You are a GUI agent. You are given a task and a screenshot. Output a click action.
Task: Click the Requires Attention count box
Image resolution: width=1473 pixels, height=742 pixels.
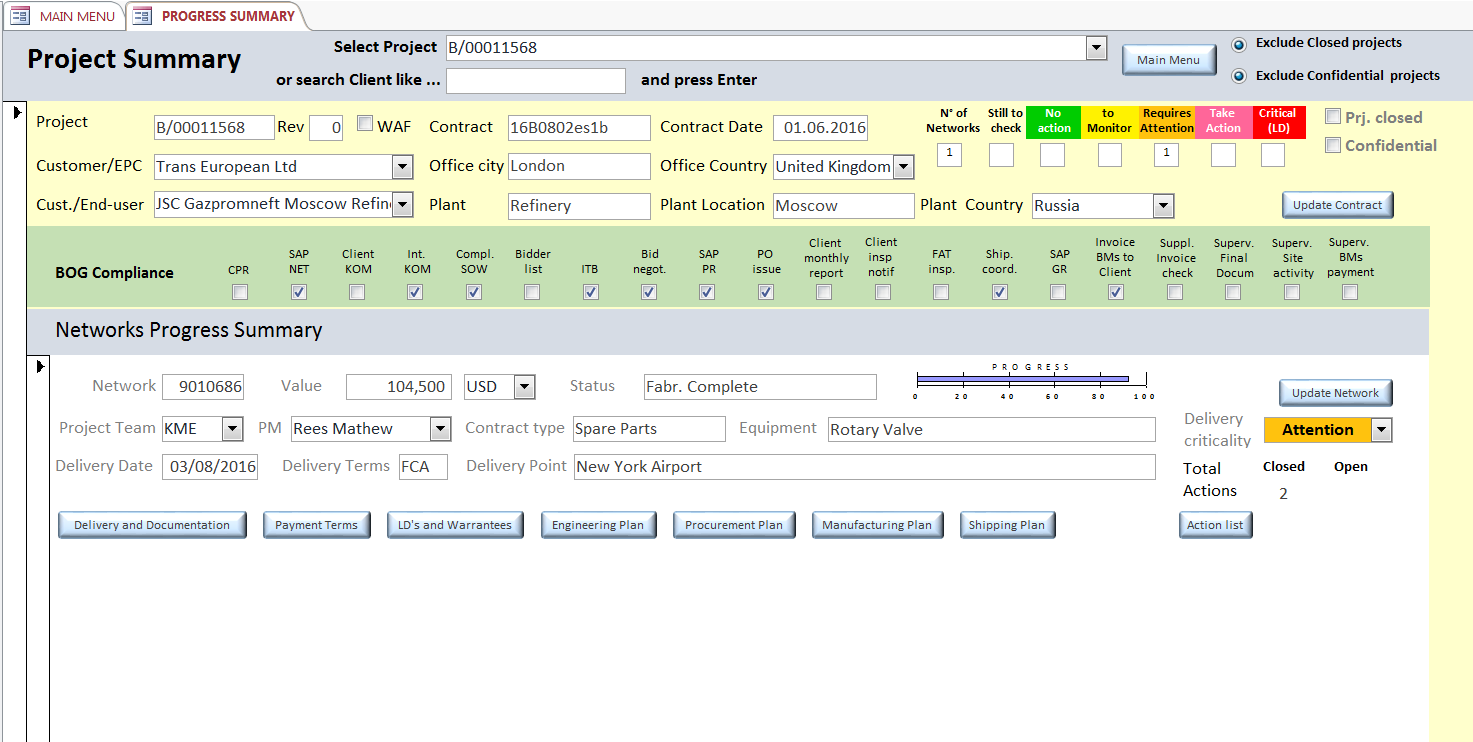pyautogui.click(x=1166, y=155)
